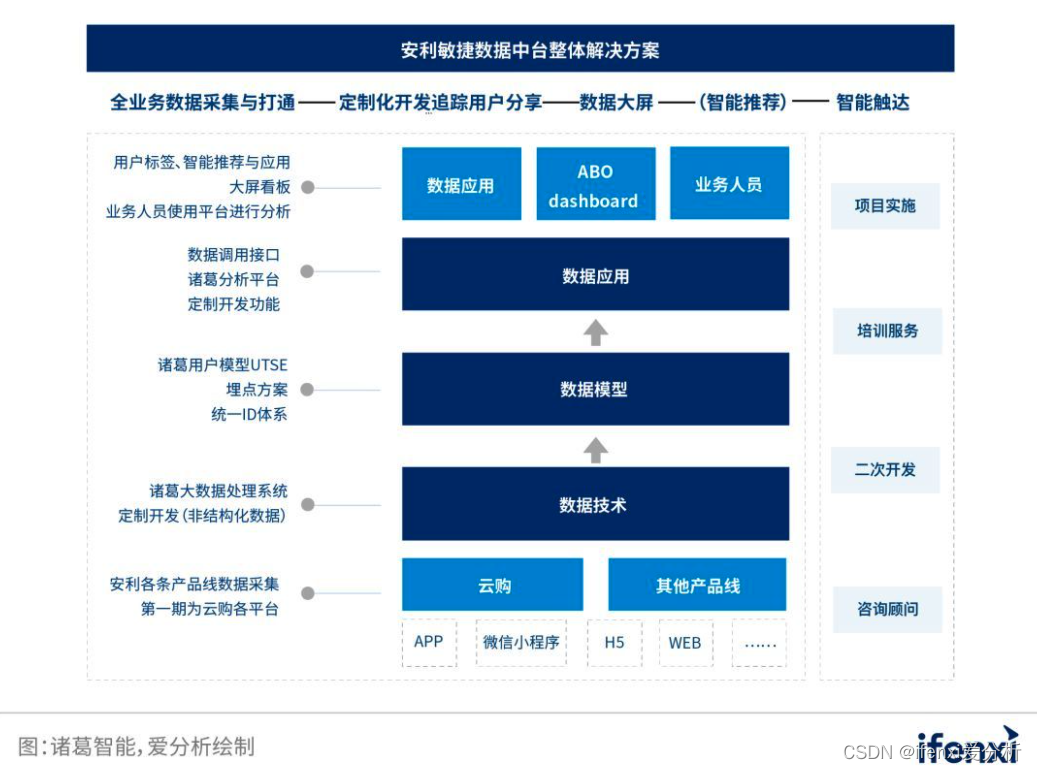Click the dashed APP box

click(x=429, y=643)
